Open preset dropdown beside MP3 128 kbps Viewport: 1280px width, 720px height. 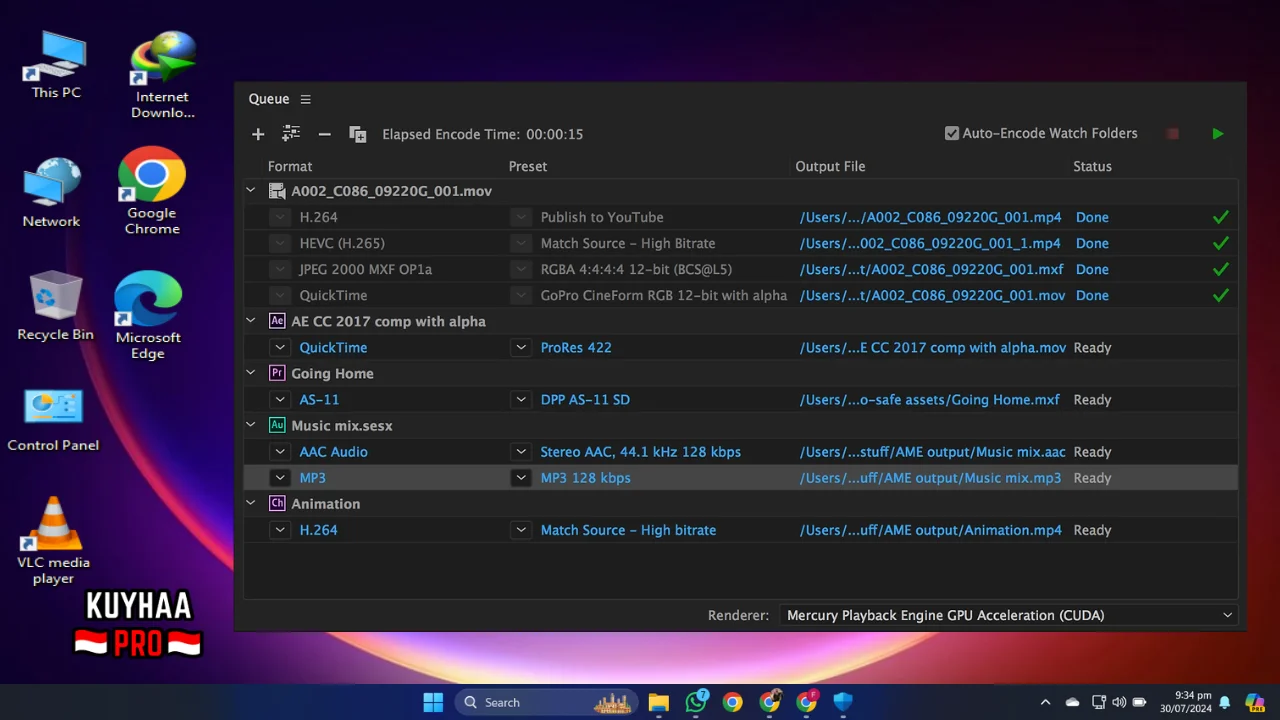521,478
